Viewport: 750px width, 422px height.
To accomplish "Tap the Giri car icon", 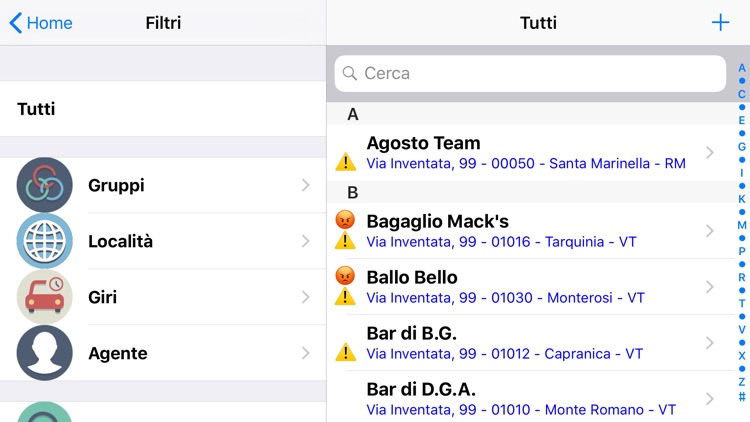I will pos(45,297).
